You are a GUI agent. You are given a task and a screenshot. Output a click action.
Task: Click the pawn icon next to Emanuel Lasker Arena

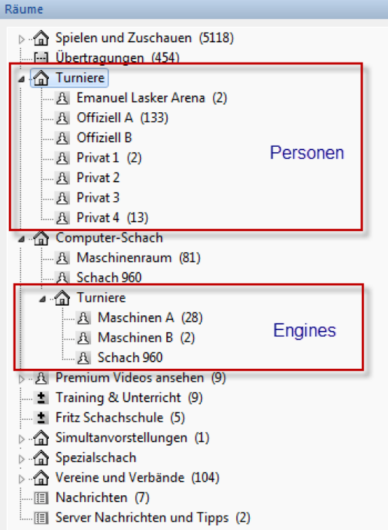click(x=62, y=98)
